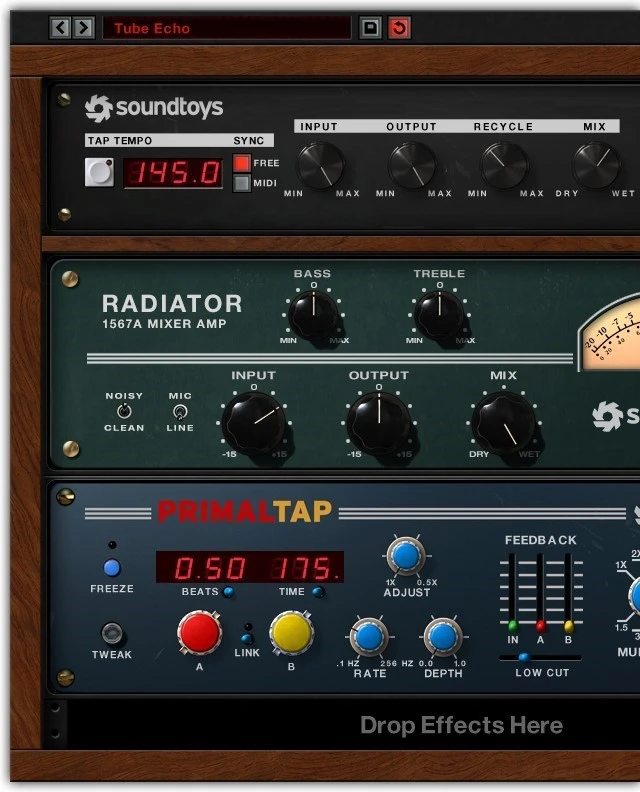Click the blue ADJUST knob
This screenshot has height=792, width=640.
click(x=406, y=556)
